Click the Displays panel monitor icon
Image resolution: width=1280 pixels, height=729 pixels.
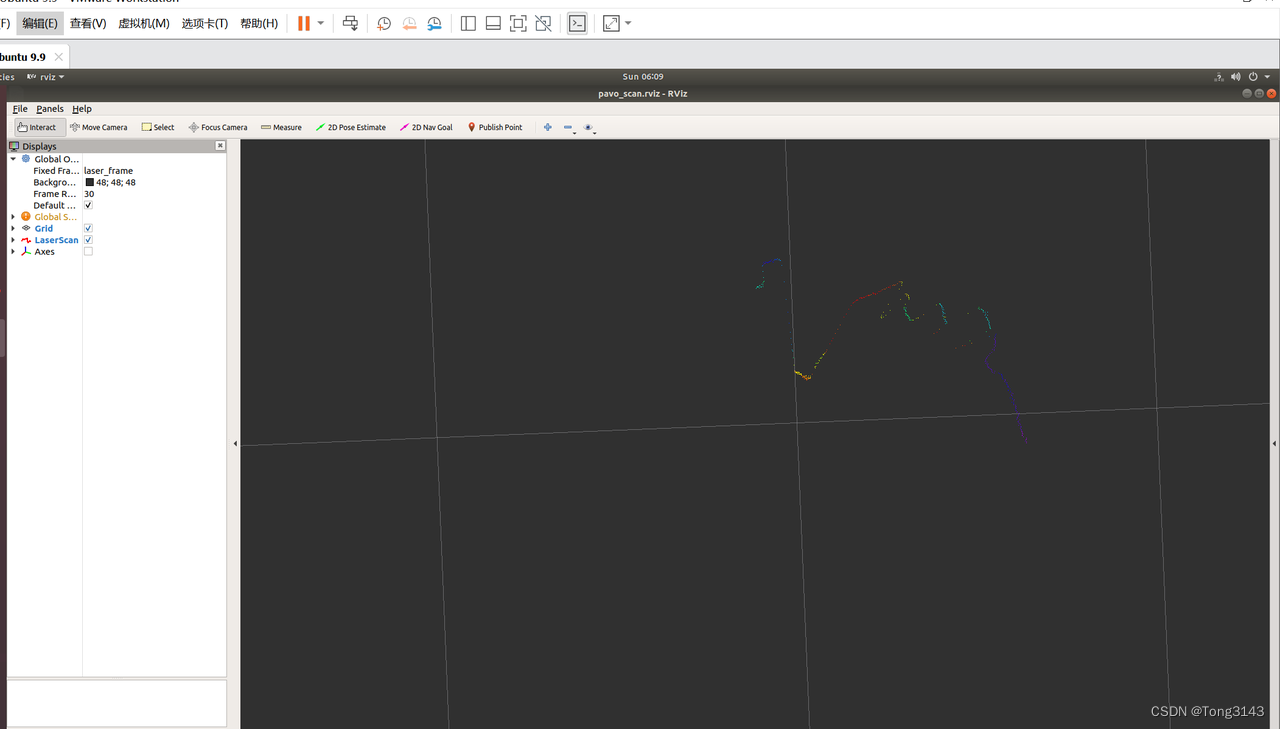coord(14,146)
